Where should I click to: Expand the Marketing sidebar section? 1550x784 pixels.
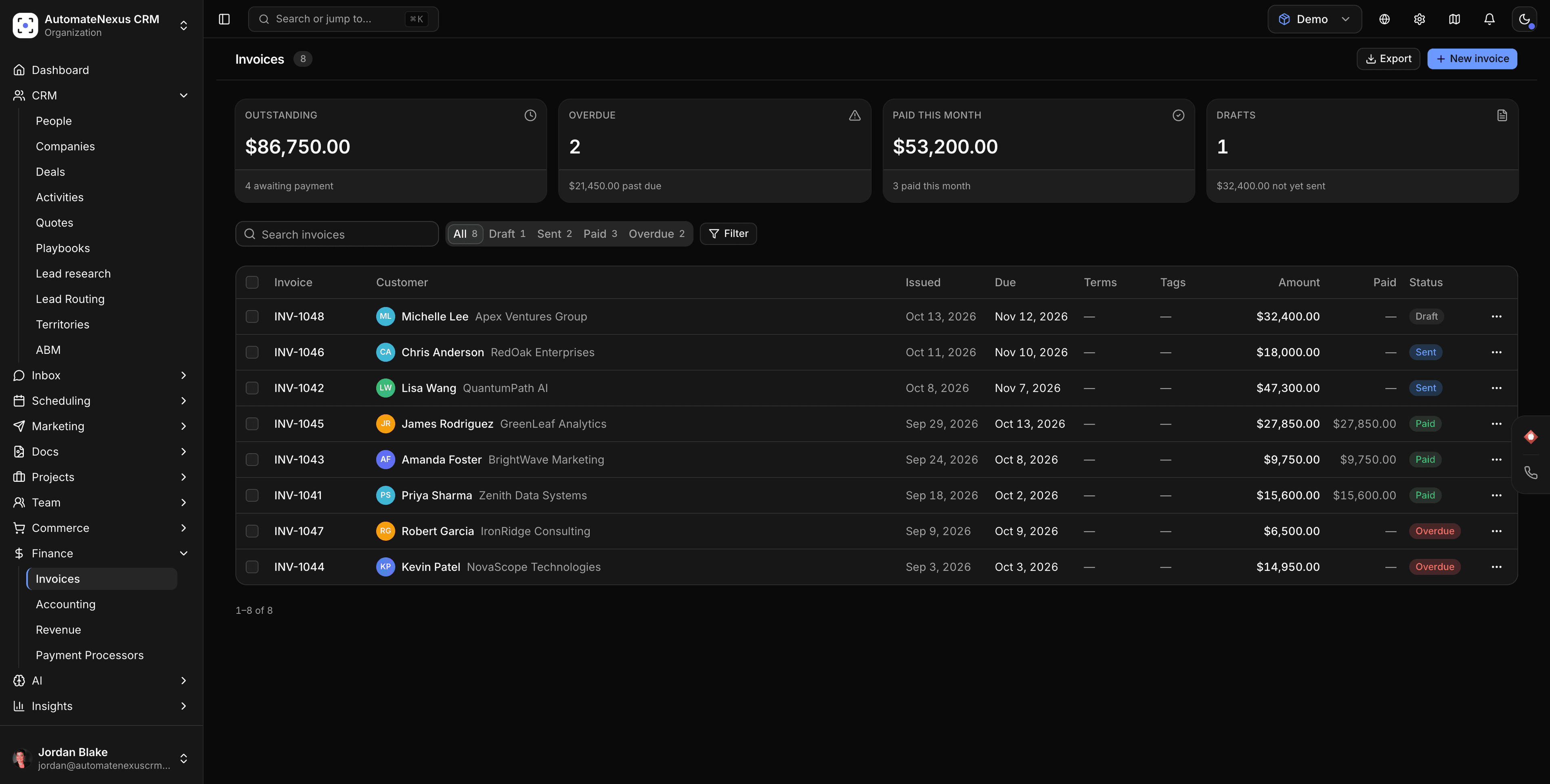184,426
